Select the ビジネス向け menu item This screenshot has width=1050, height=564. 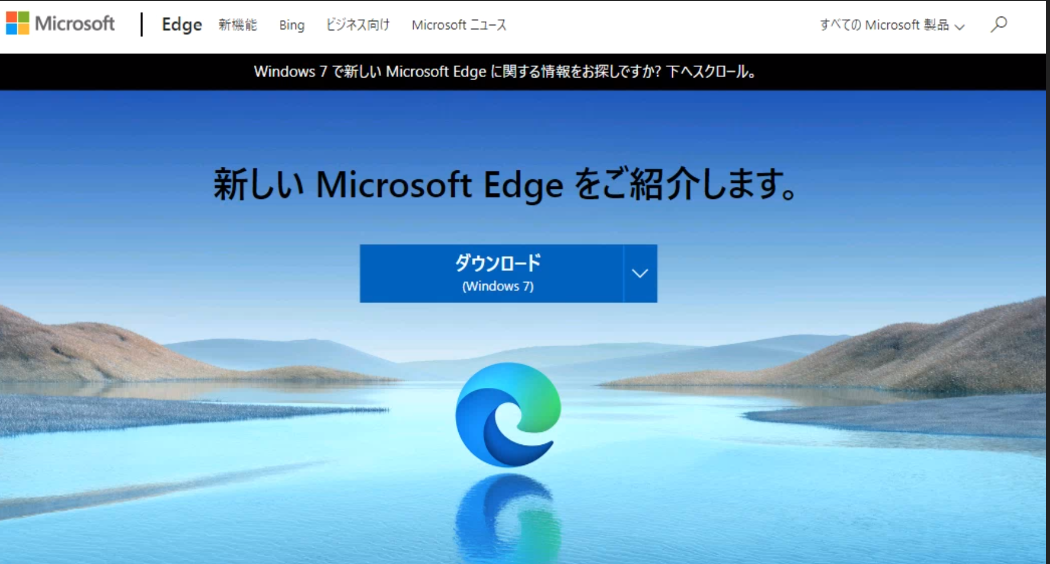point(358,25)
